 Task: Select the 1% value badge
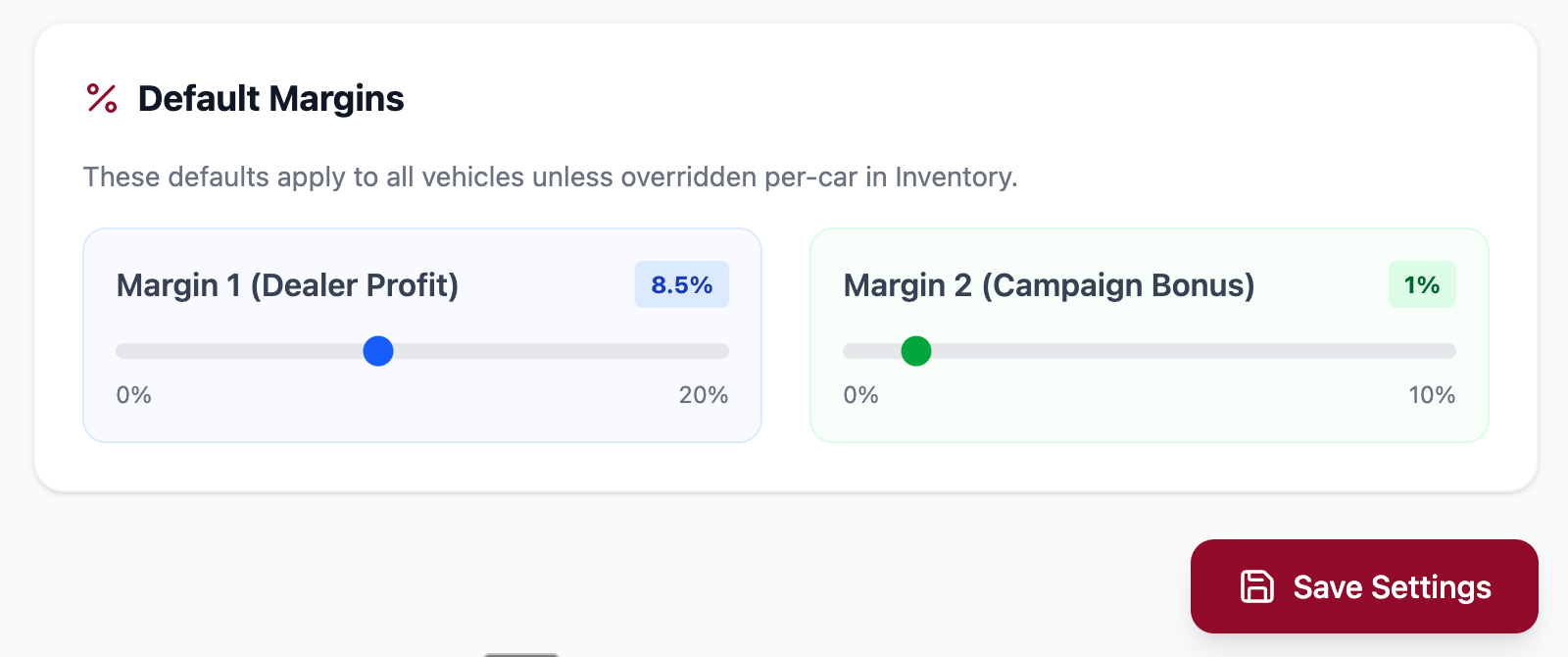coord(1422,284)
